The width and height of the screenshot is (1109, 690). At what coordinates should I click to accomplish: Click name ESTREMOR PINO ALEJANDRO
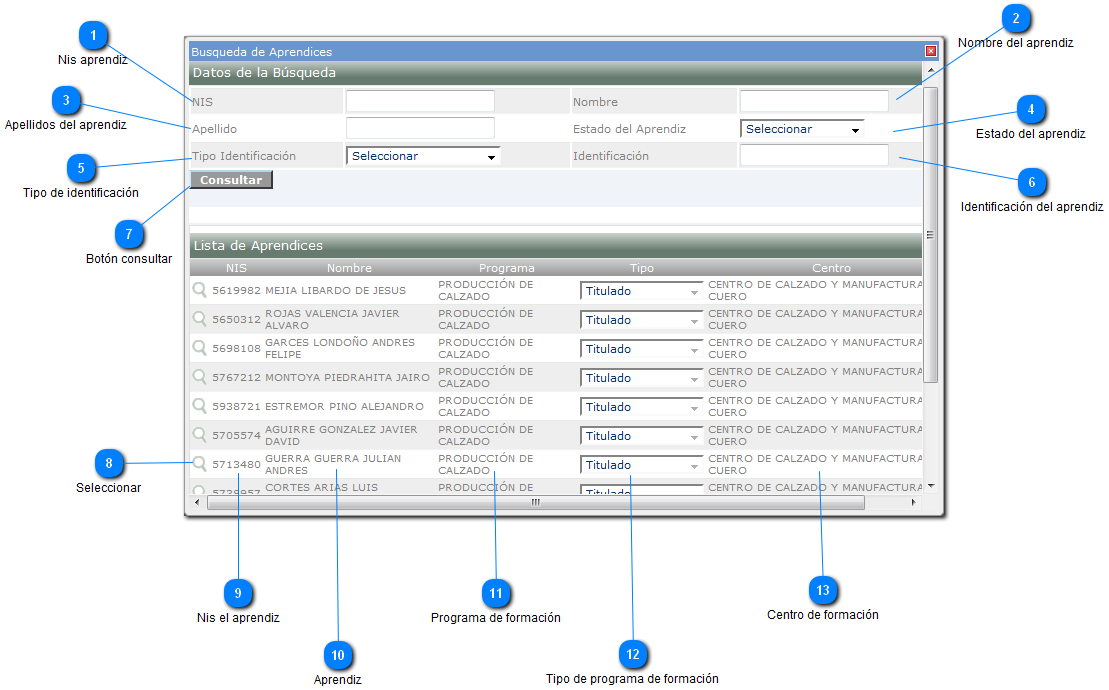pos(344,407)
